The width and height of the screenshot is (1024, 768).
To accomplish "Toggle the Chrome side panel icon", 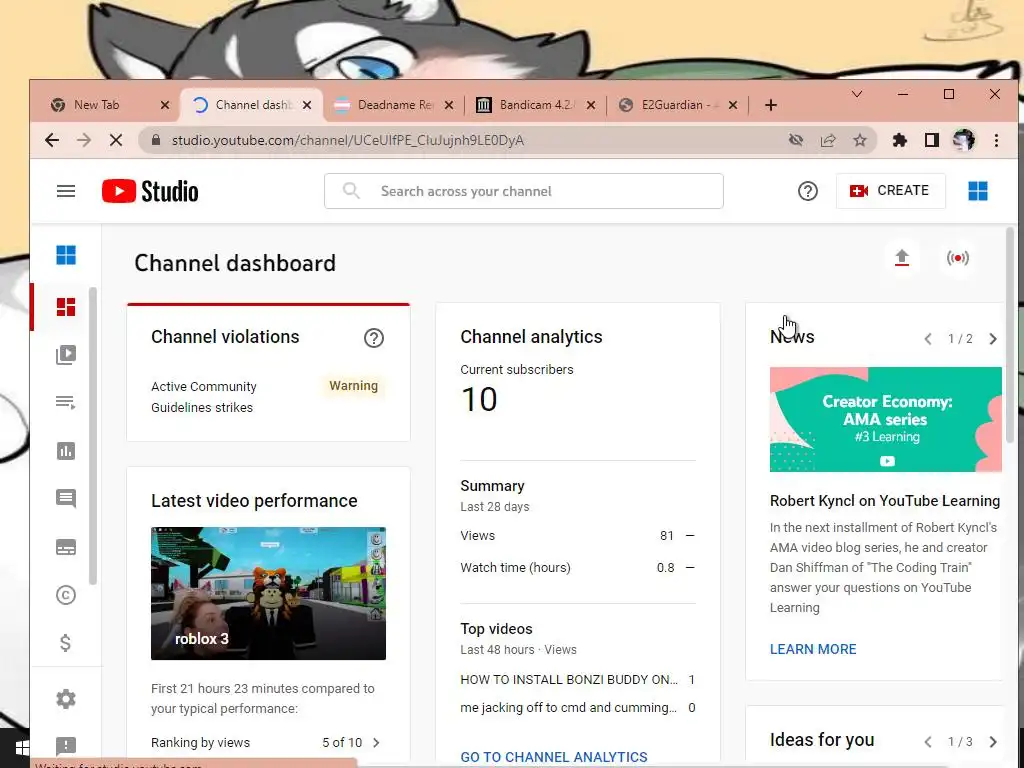I will (931, 140).
